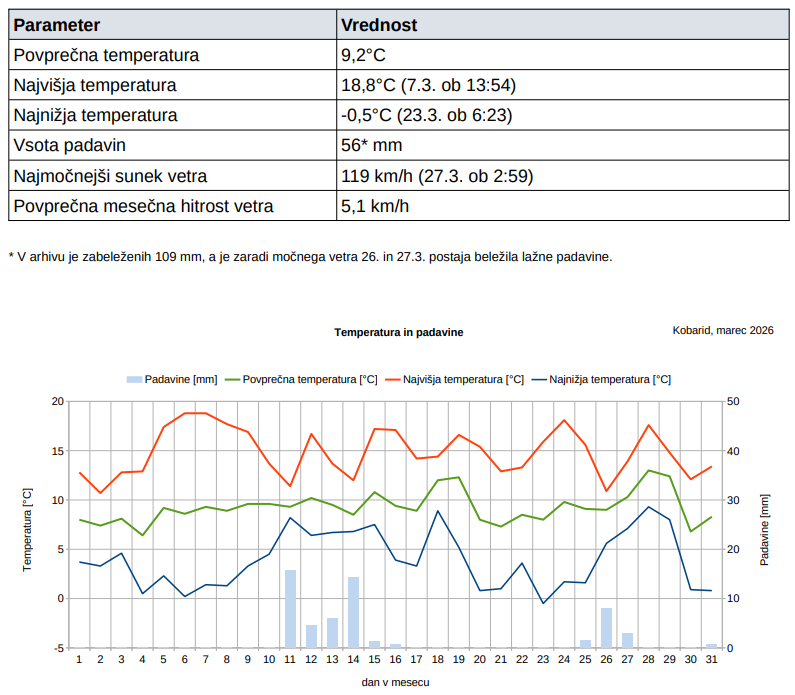Click the precipitation bar for day 14
795x695 pixels.
click(x=353, y=612)
